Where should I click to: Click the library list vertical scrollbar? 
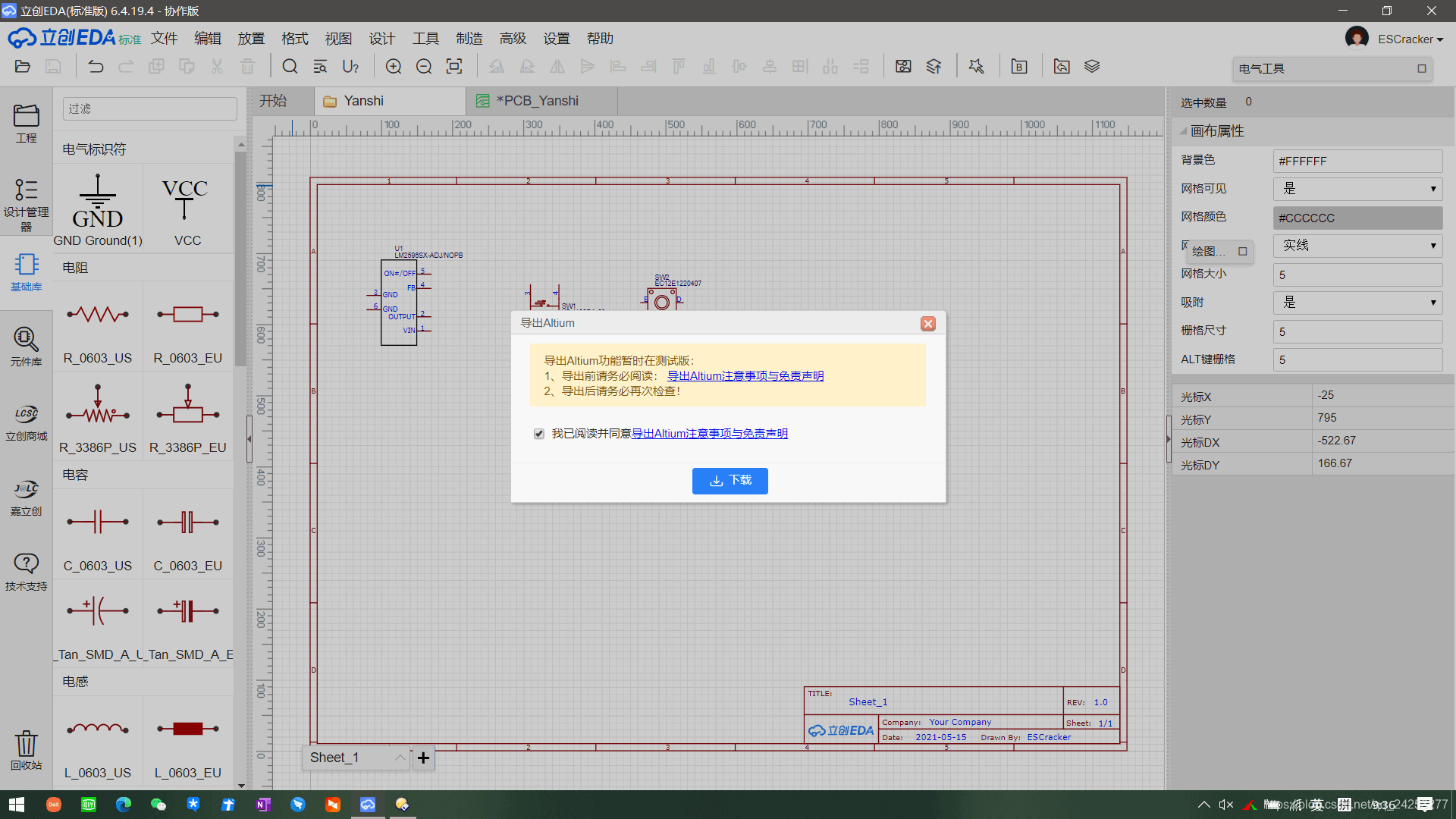pos(240,258)
